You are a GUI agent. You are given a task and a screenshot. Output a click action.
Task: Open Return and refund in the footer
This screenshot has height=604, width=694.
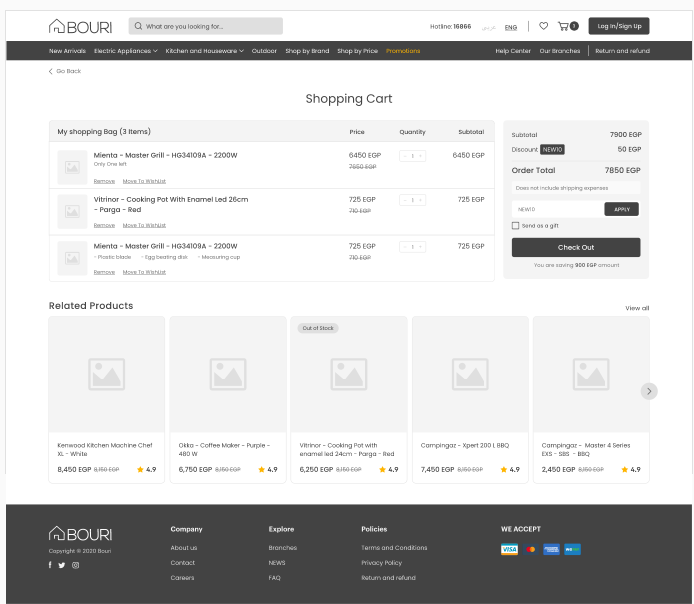388,578
